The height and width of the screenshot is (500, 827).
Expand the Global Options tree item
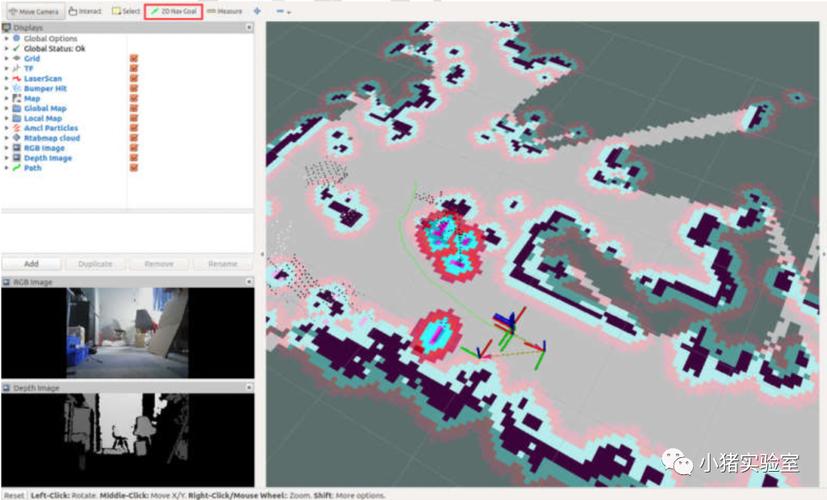pyautogui.click(x=6, y=39)
